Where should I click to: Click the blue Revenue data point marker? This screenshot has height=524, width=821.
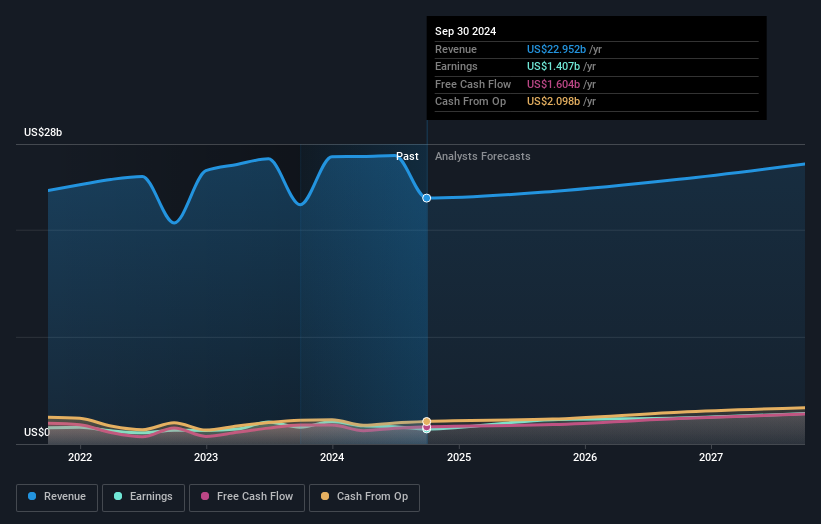[x=427, y=198]
